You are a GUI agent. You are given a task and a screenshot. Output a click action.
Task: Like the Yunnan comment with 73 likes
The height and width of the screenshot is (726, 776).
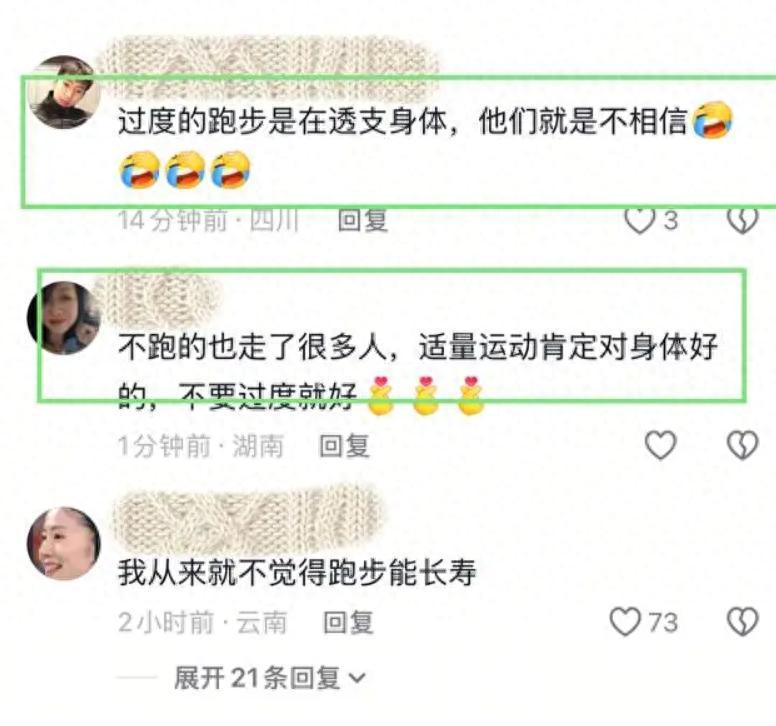pyautogui.click(x=625, y=622)
